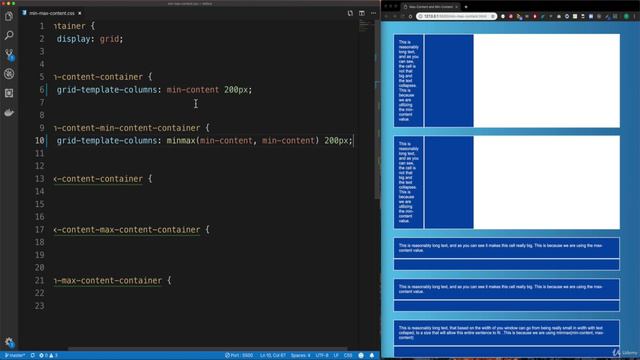This screenshot has width=640, height=360.
Task: Bookmark the page with the address bar star
Action: (x=493, y=16)
